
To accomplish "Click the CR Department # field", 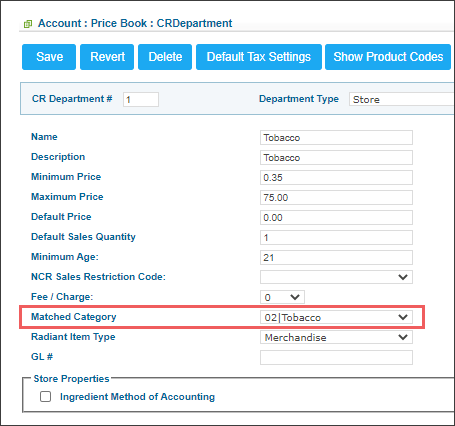I will 141,99.
